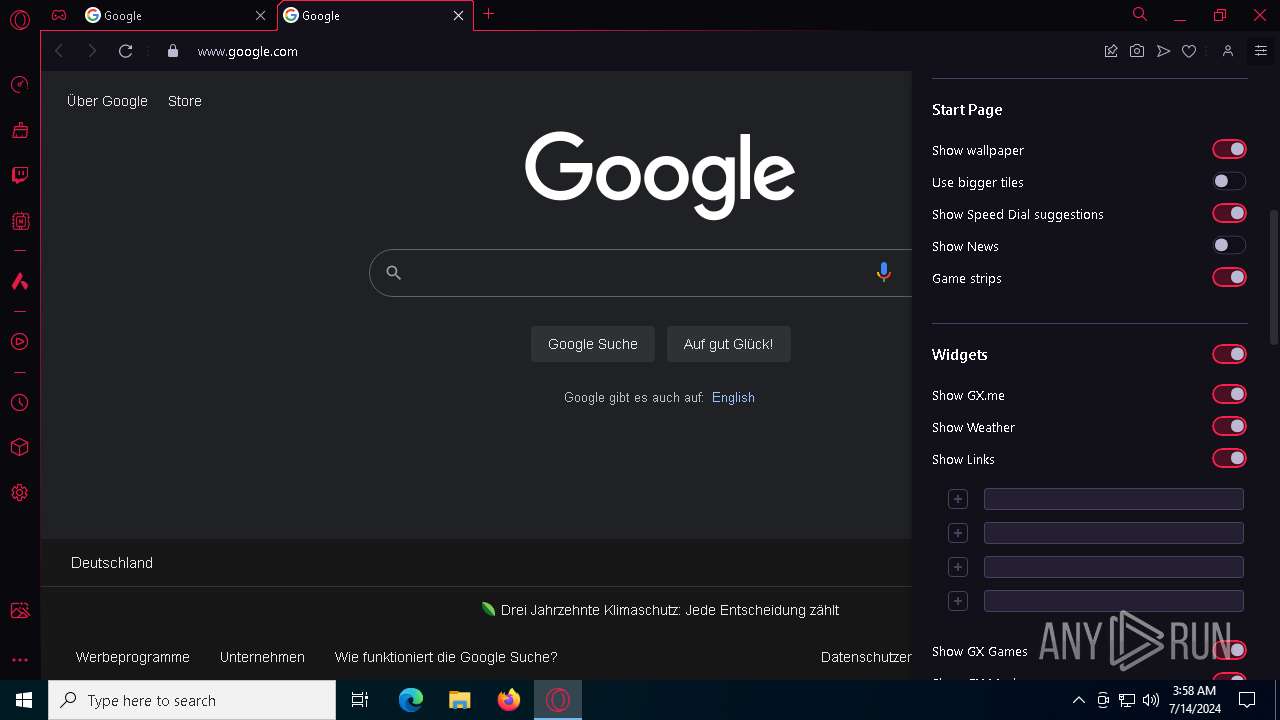Go forward to the next page
The image size is (1280, 720).
point(92,51)
